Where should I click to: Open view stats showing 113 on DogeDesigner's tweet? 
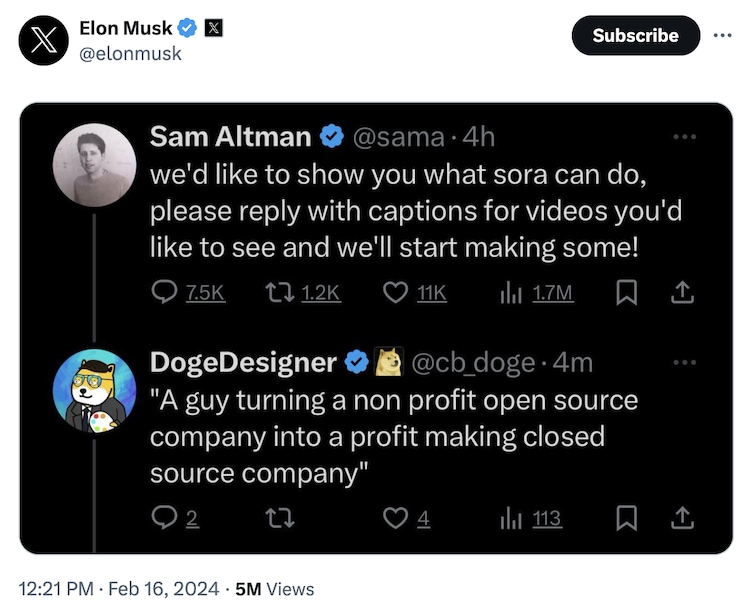pos(510,518)
